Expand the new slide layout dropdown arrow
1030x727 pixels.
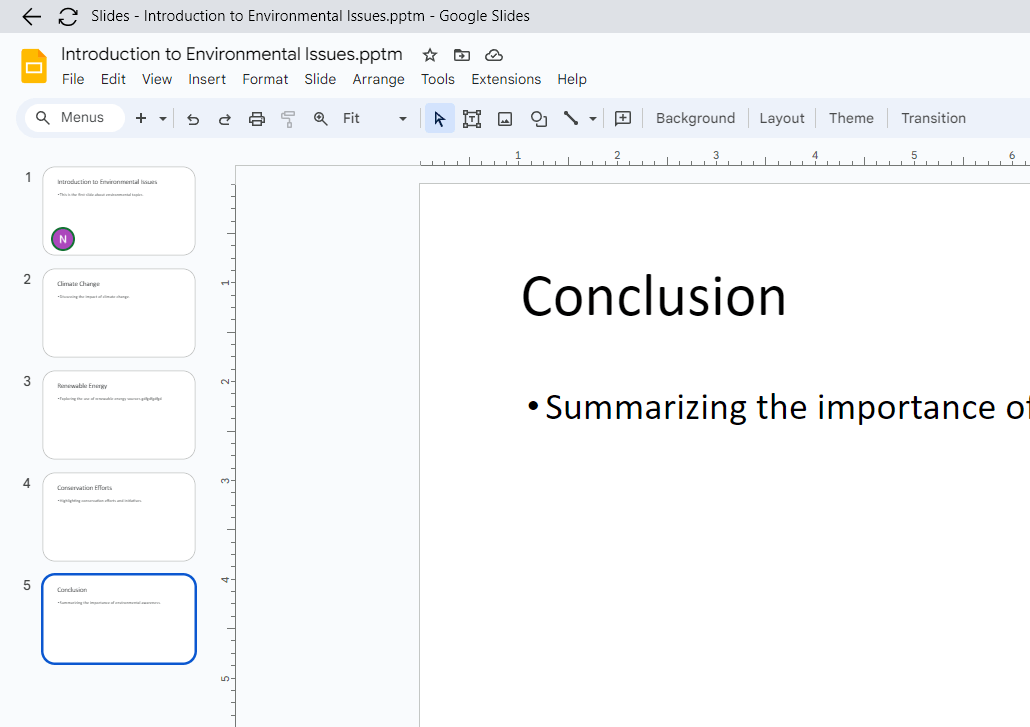tap(163, 119)
